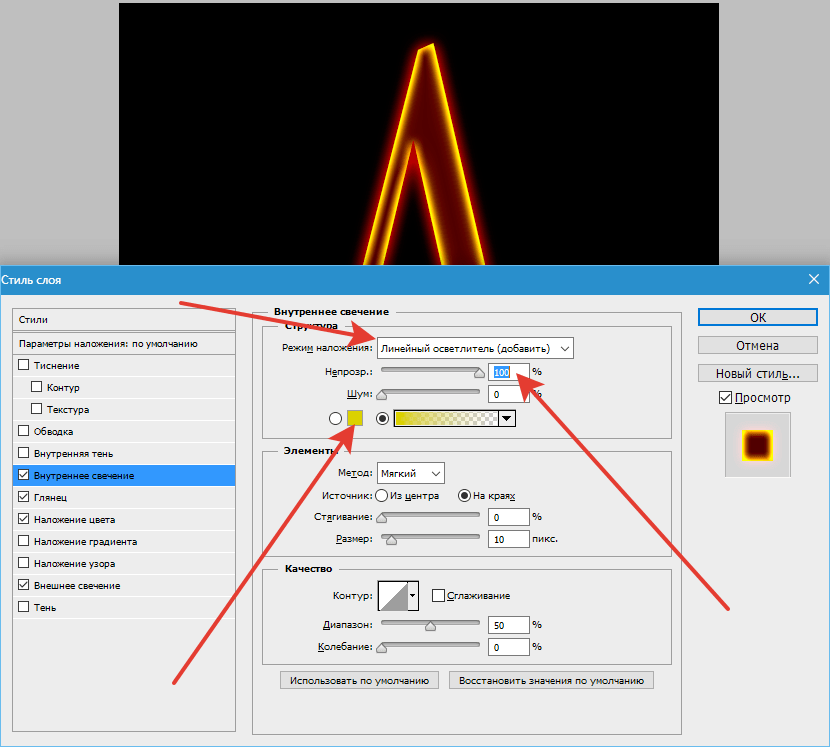The width and height of the screenshot is (830, 747).
Task: Click the Размер size input field
Action: tap(509, 539)
